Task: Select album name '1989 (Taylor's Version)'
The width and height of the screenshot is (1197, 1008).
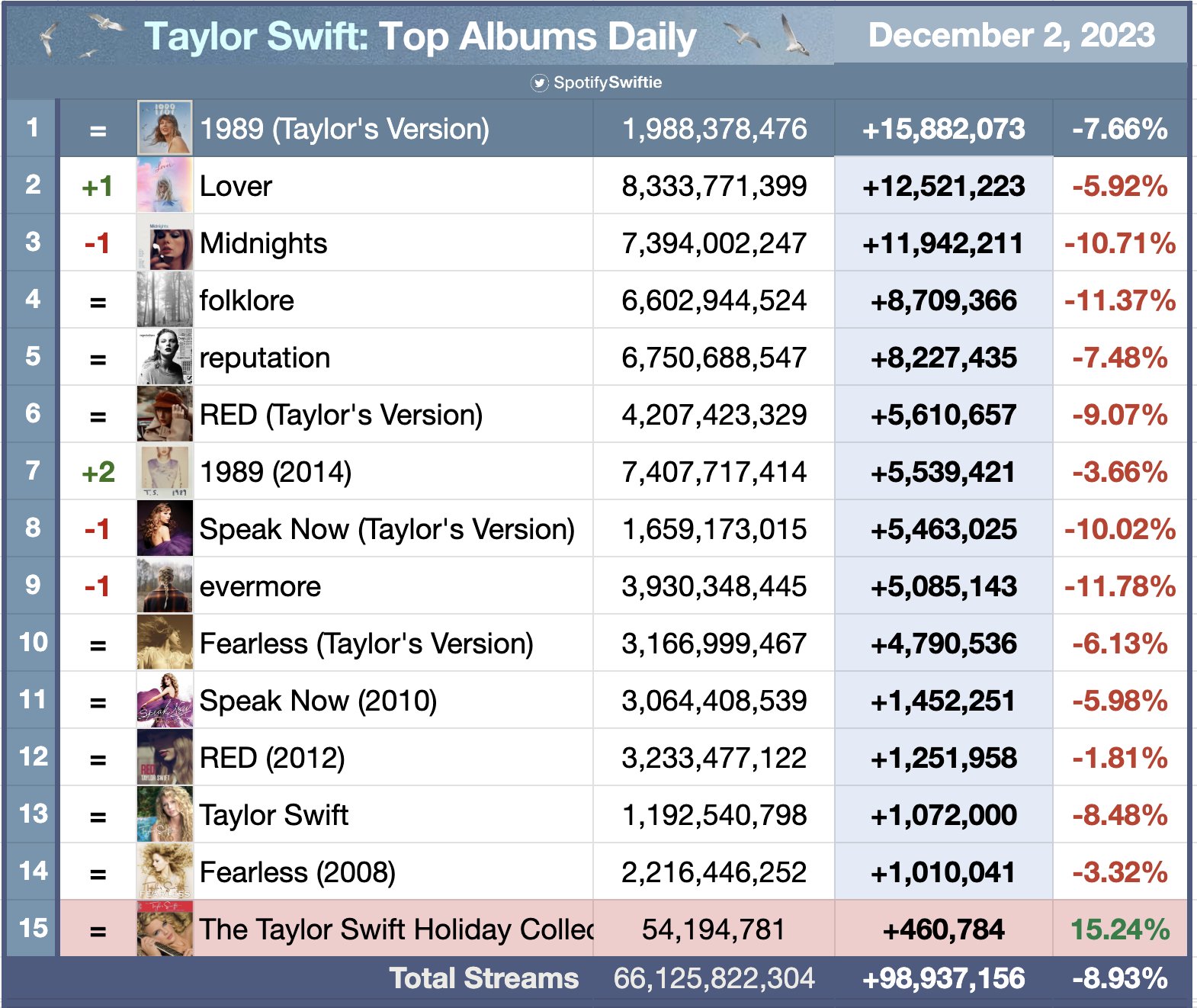Action: point(345,130)
